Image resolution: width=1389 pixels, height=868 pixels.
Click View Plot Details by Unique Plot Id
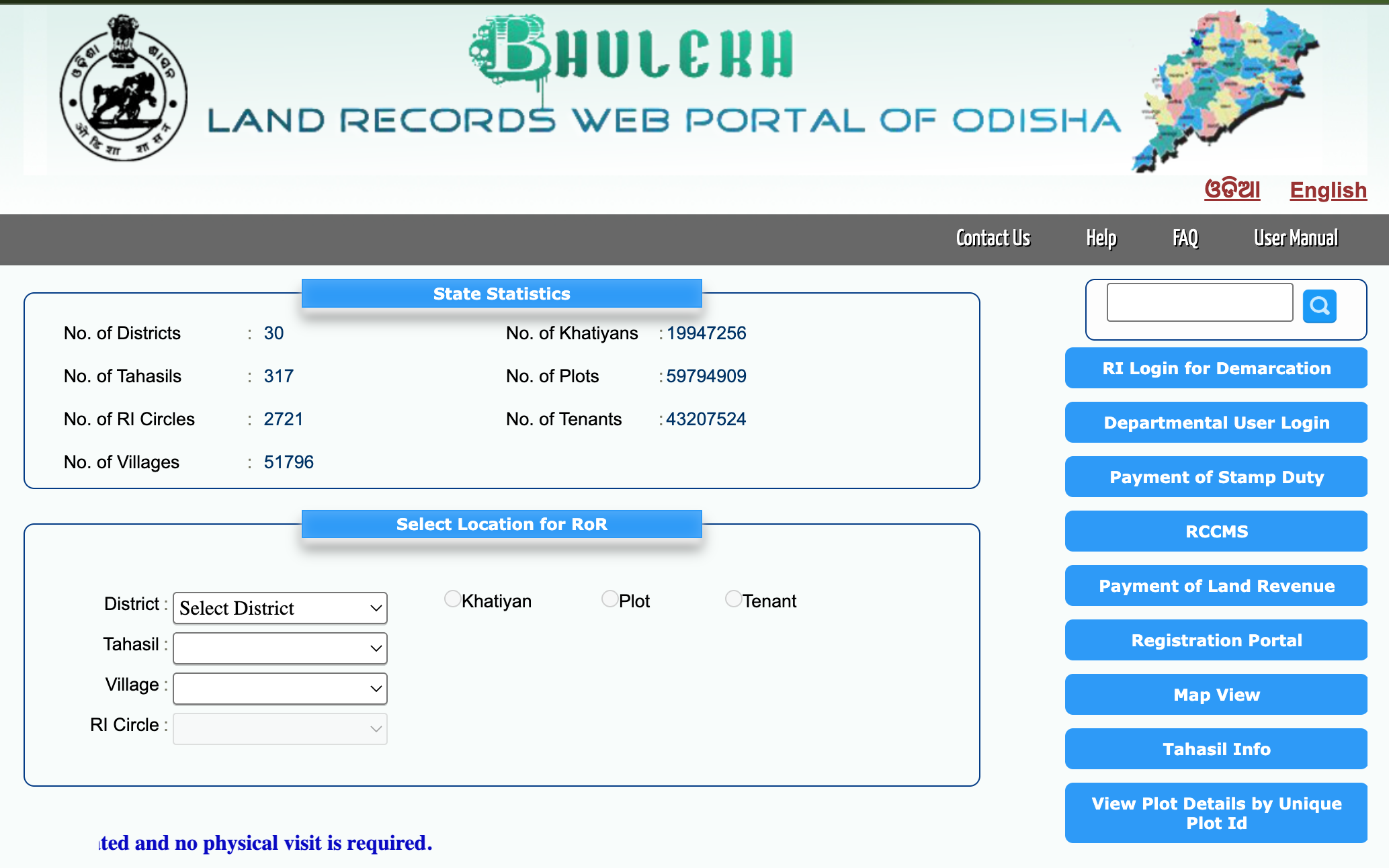click(1216, 813)
